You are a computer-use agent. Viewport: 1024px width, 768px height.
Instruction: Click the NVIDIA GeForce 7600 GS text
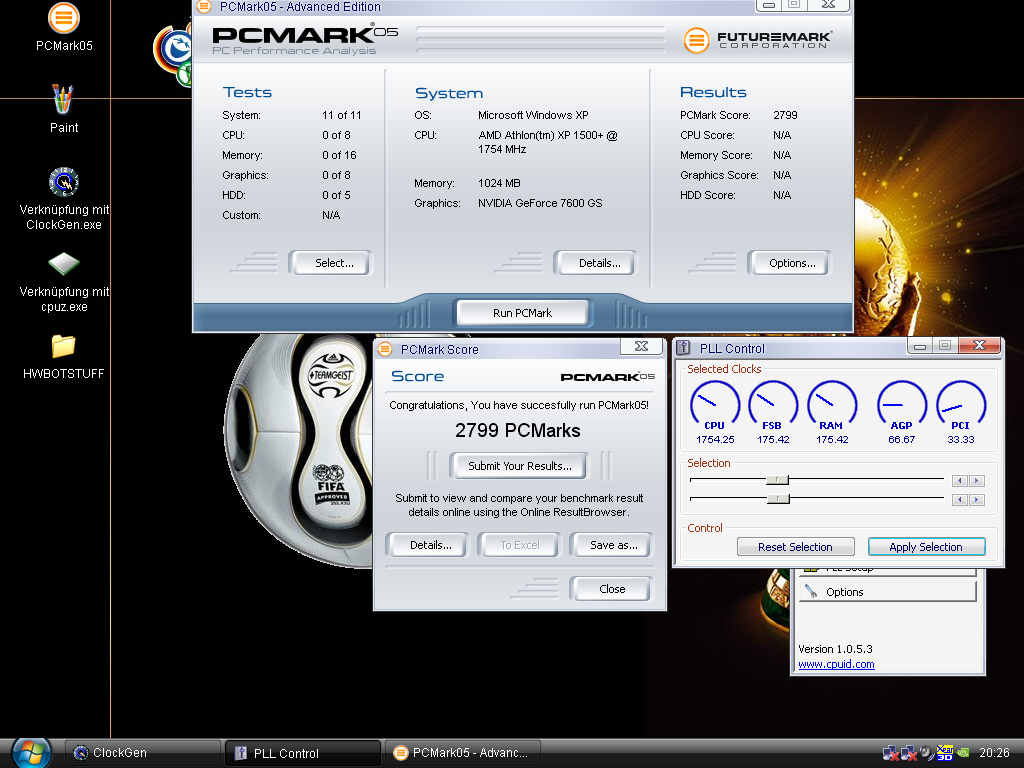click(540, 203)
